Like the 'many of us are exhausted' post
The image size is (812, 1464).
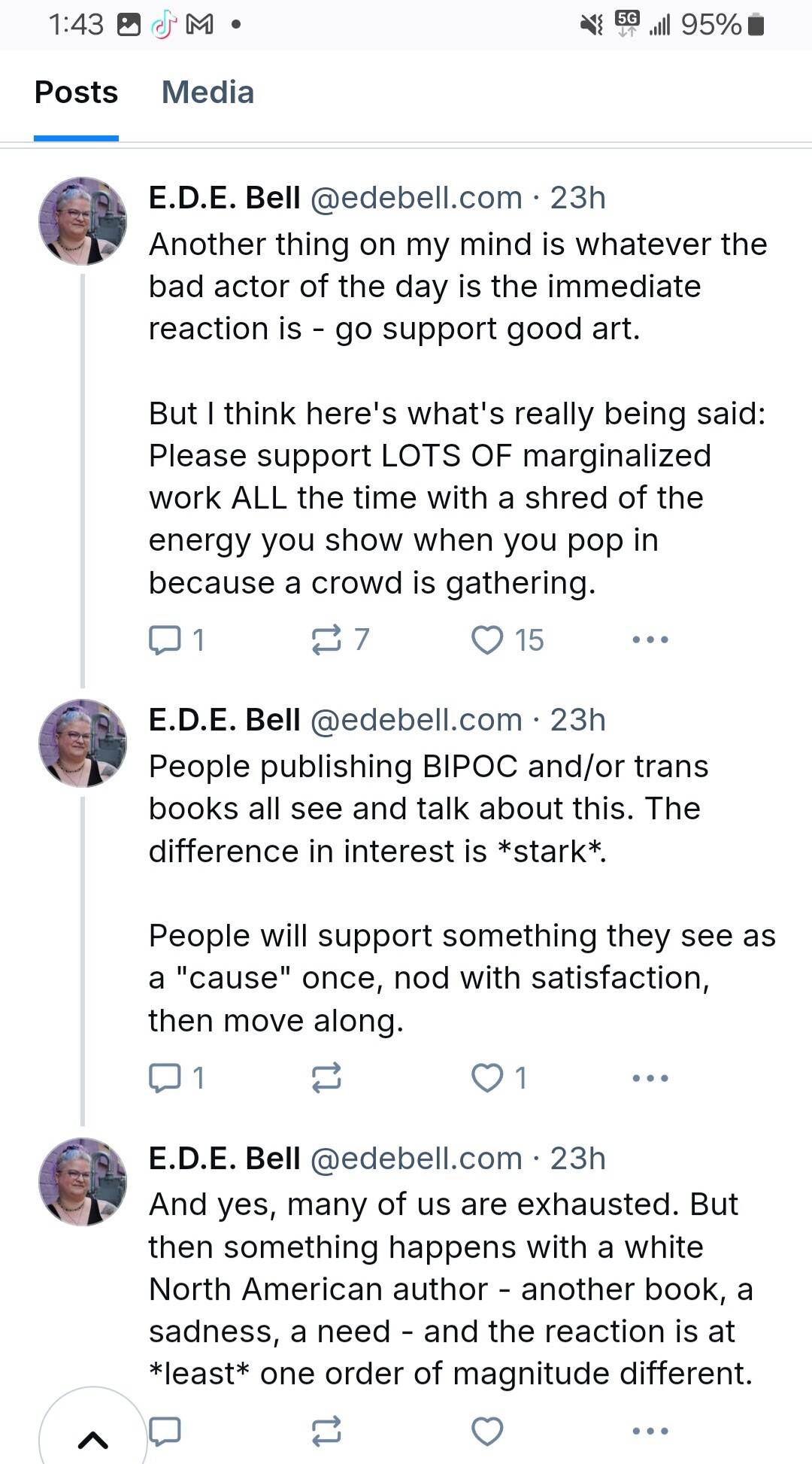click(x=487, y=1431)
